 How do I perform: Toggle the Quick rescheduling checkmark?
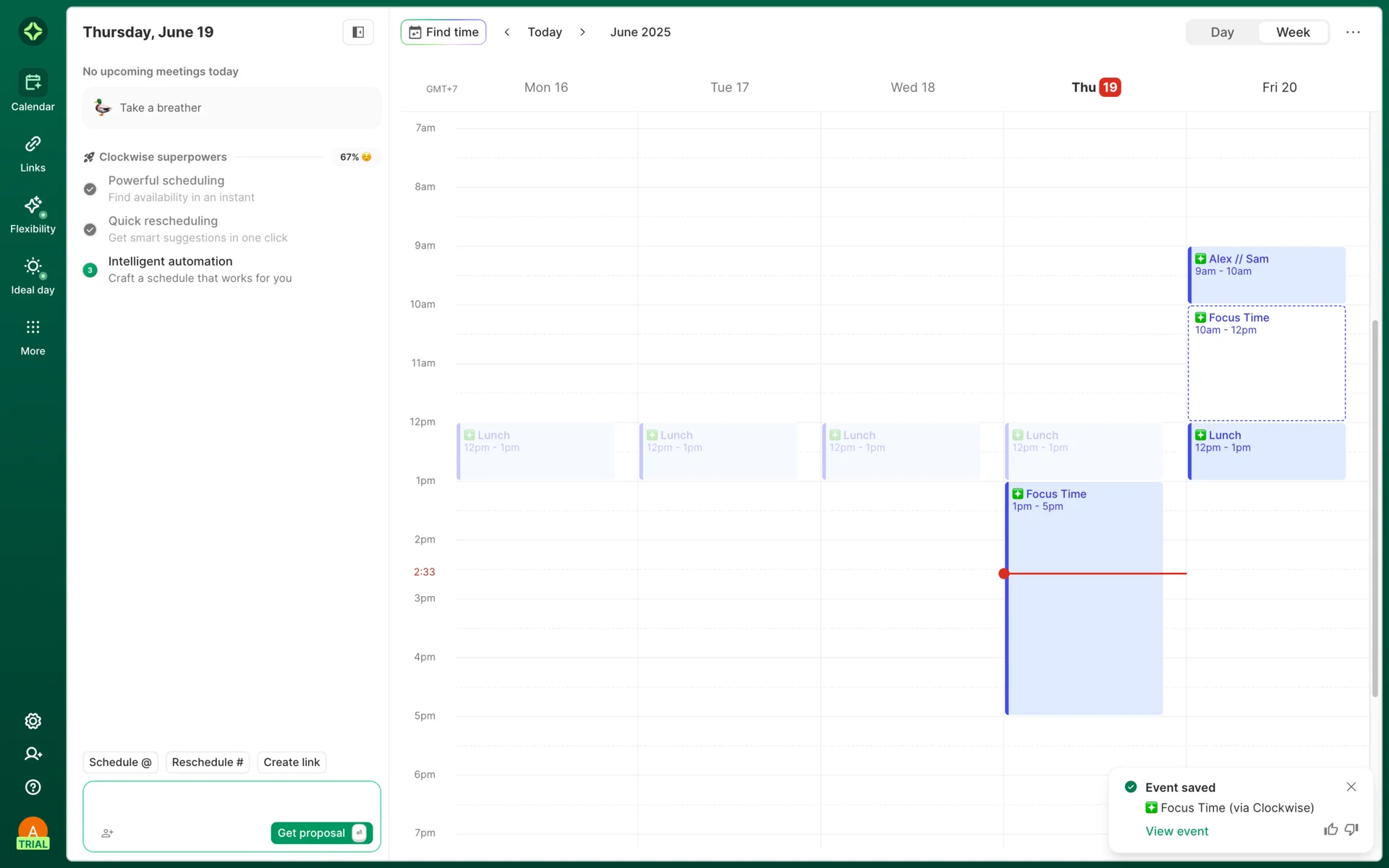[x=90, y=229]
